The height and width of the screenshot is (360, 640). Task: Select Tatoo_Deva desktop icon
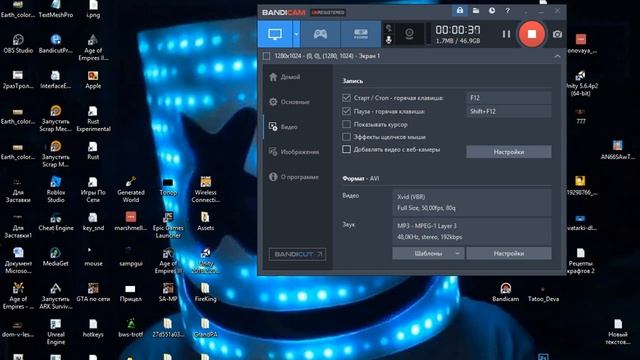coord(543,294)
